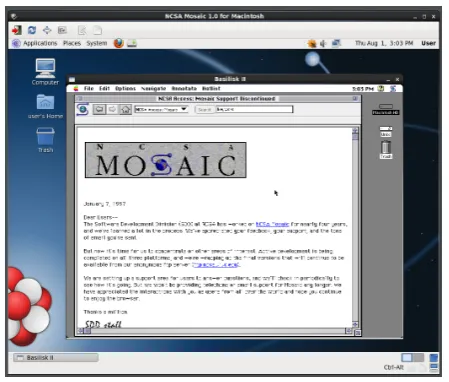This screenshot has height=382, width=449.
Task: Click the orange update notification tray icon
Action: pyautogui.click(x=312, y=43)
